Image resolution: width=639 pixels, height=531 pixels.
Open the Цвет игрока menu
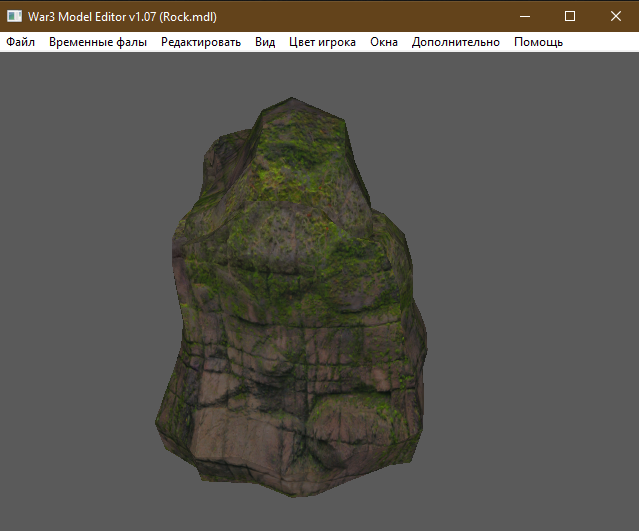coord(322,42)
